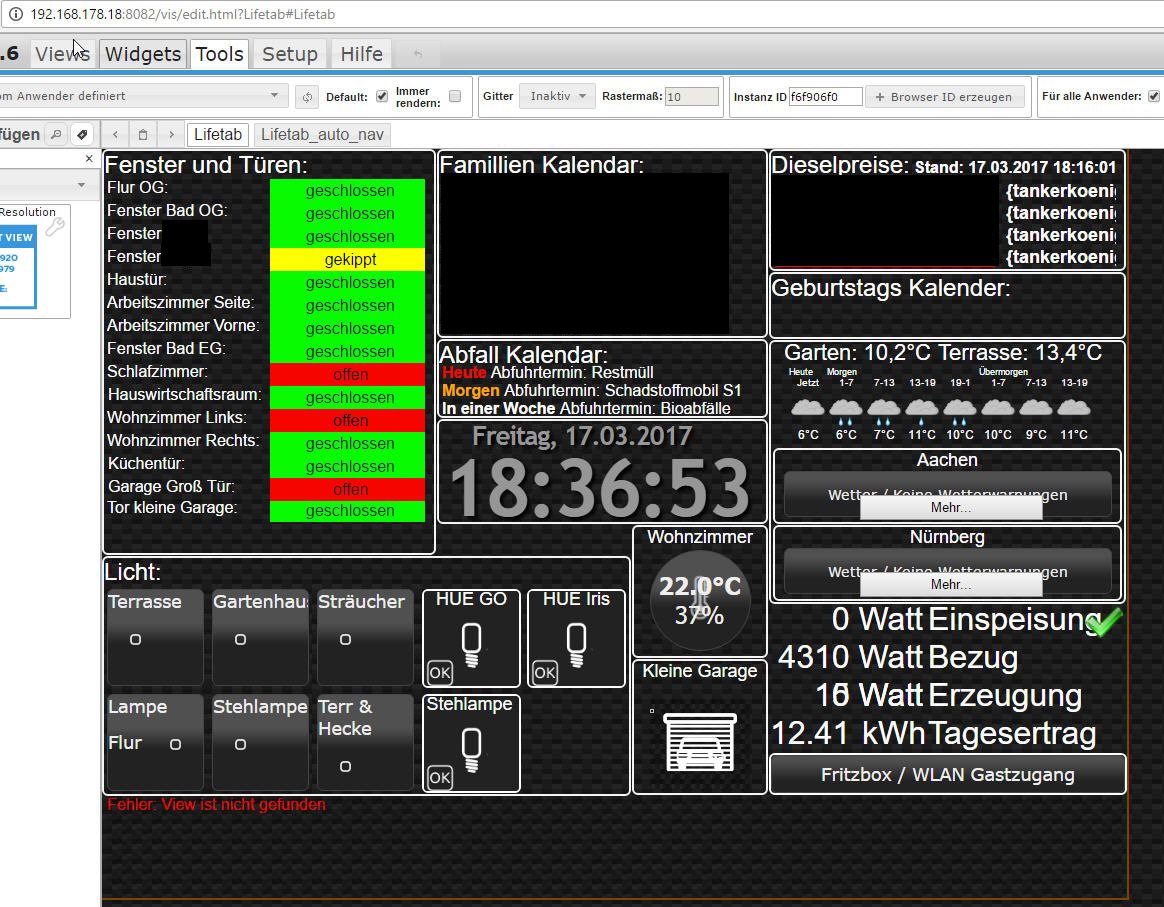Uncheck the Default checkbox
This screenshot has width=1164, height=907.
pyautogui.click(x=381, y=97)
